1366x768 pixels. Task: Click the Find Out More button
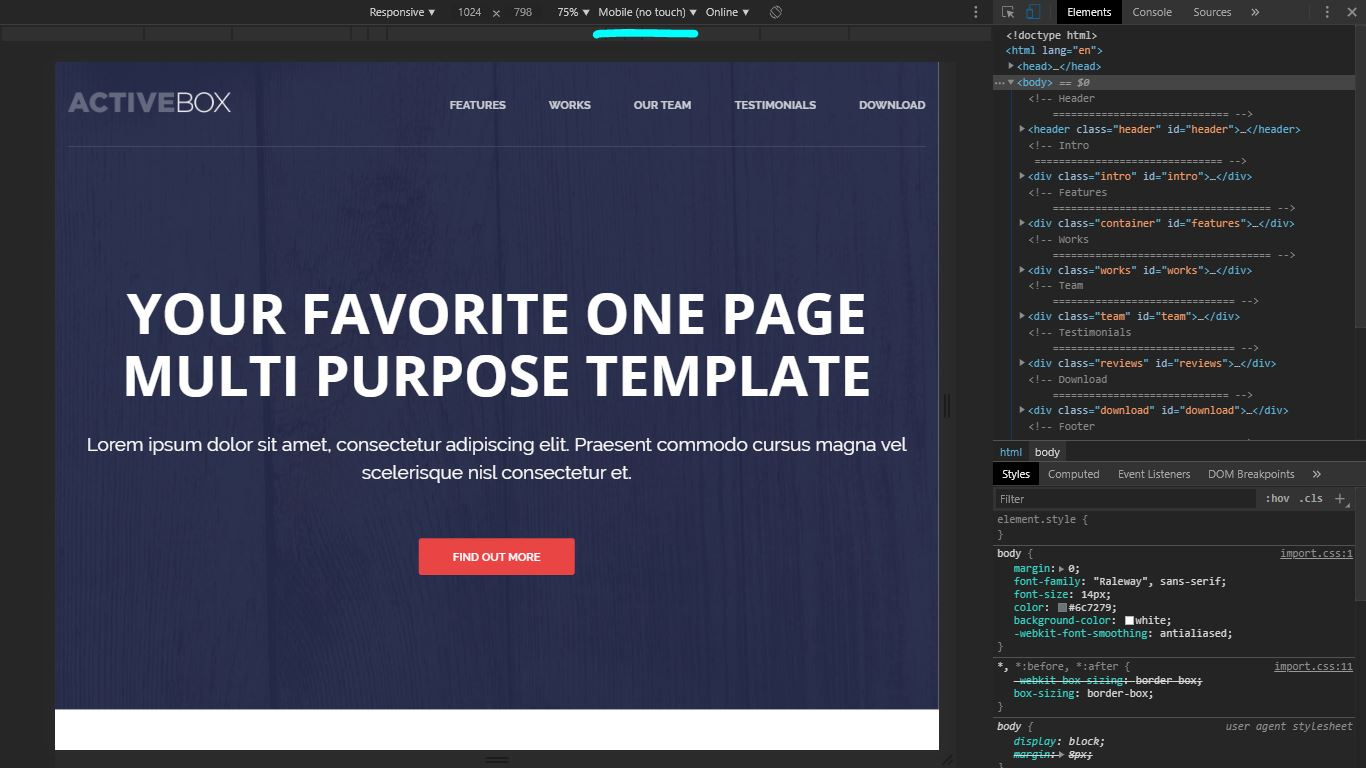[x=496, y=557]
